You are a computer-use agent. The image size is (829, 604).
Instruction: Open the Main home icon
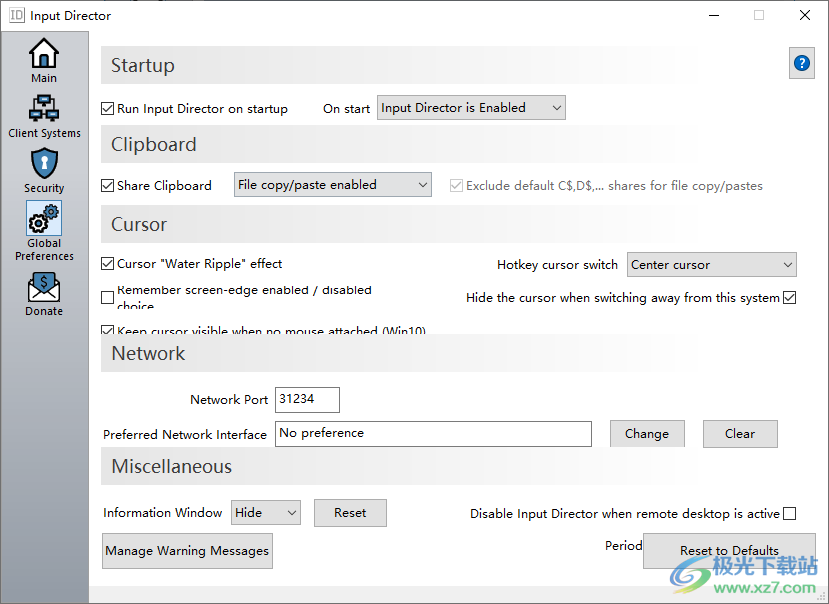[x=44, y=53]
